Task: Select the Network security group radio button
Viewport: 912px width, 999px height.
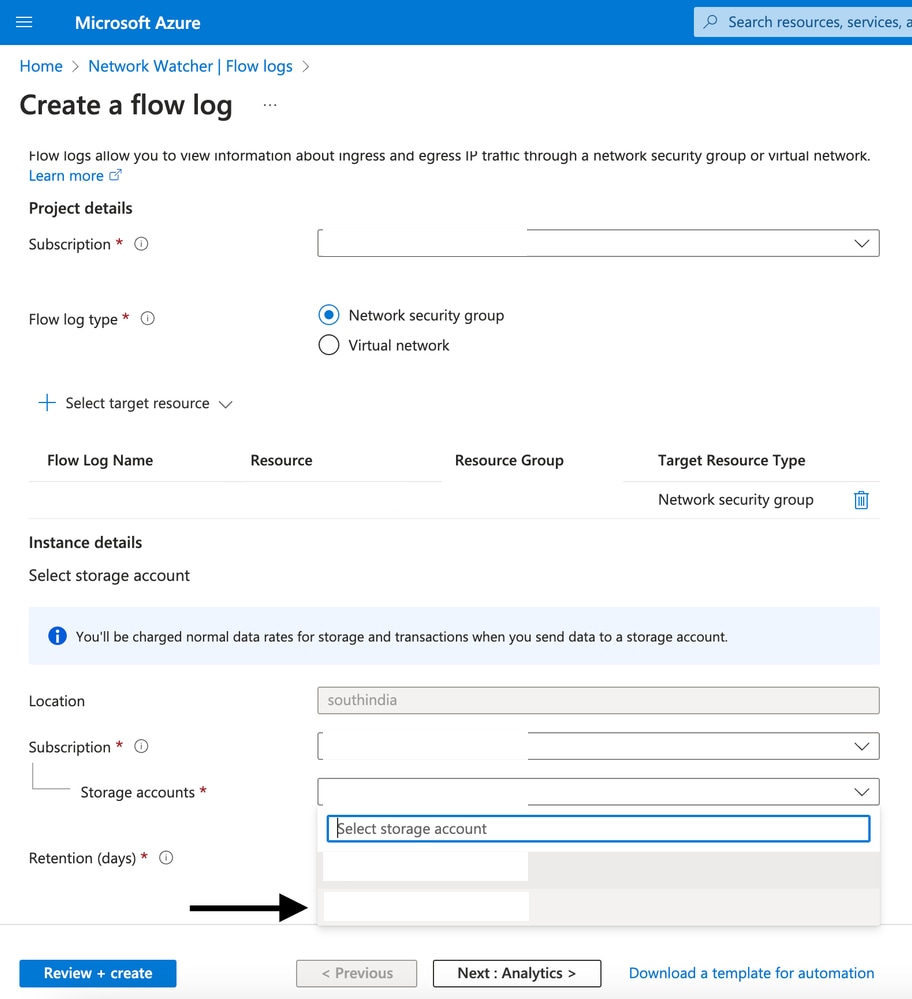Action: 329,315
